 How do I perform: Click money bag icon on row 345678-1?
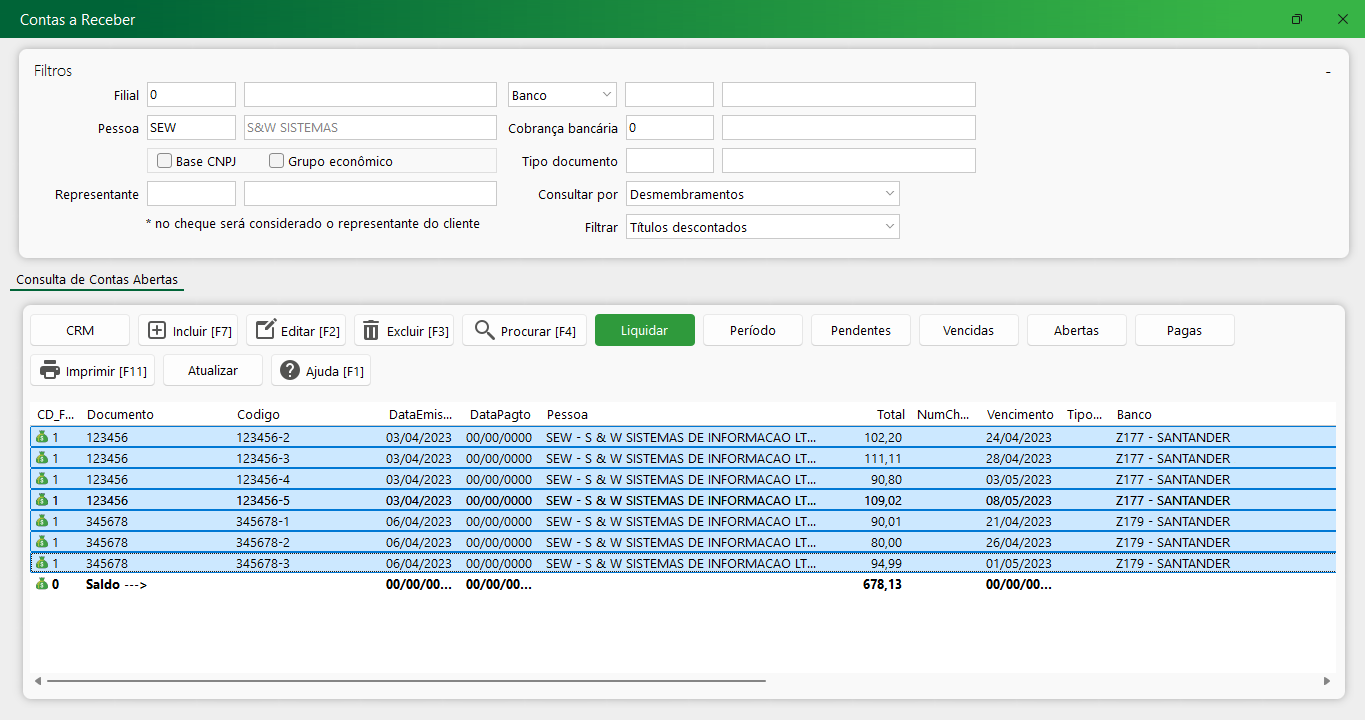coord(42,521)
